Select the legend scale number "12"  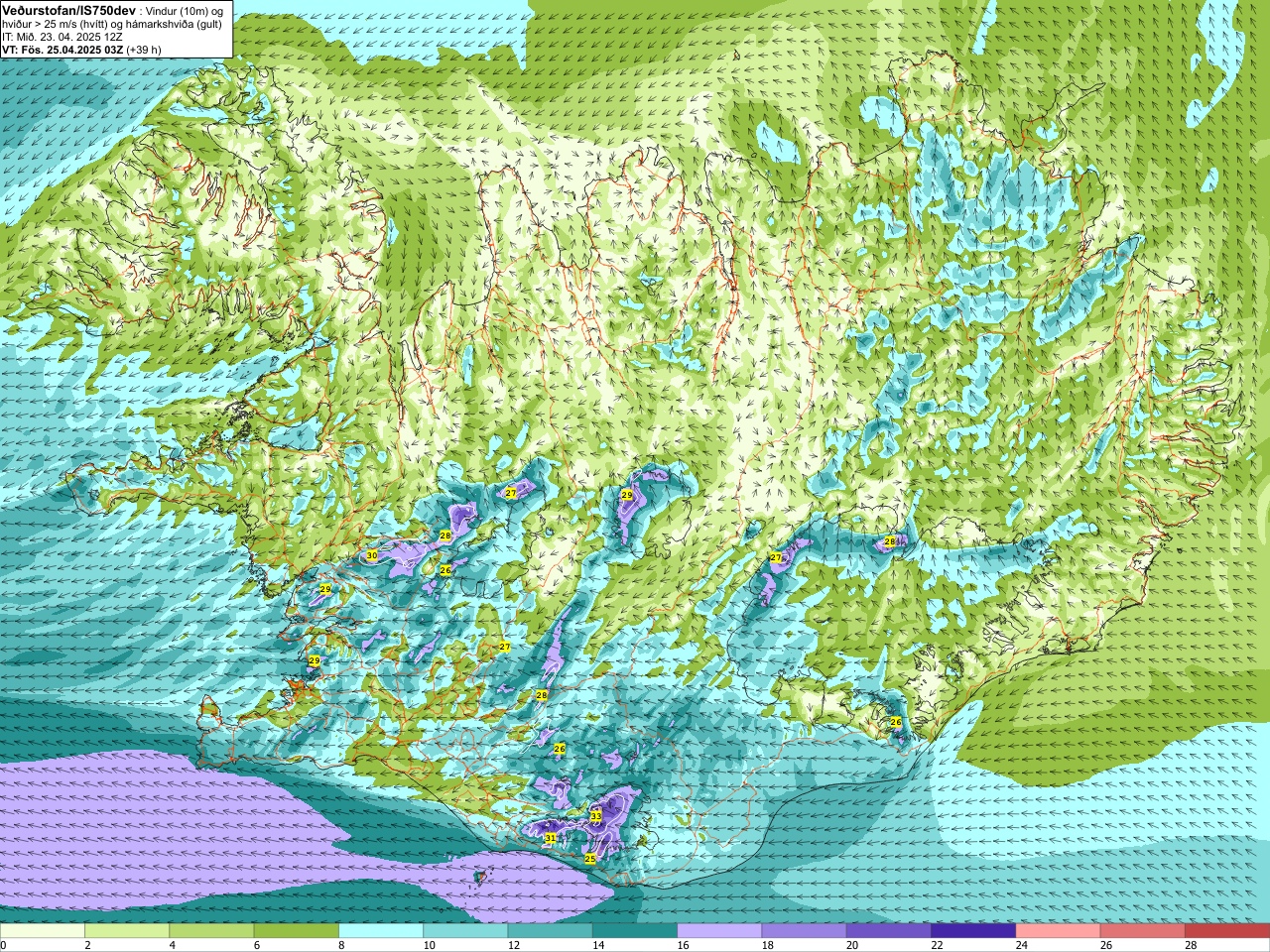coord(513,945)
